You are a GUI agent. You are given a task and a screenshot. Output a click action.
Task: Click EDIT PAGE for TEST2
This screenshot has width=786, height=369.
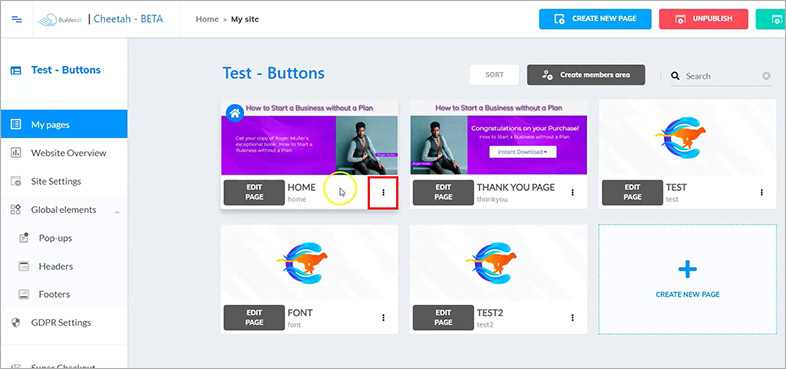(x=443, y=318)
